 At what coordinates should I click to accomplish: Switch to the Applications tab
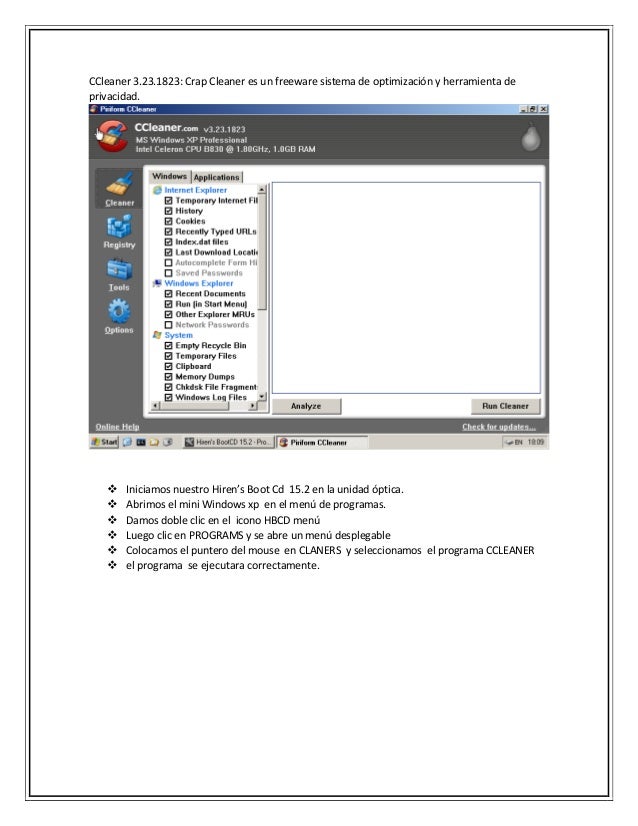click(217, 178)
